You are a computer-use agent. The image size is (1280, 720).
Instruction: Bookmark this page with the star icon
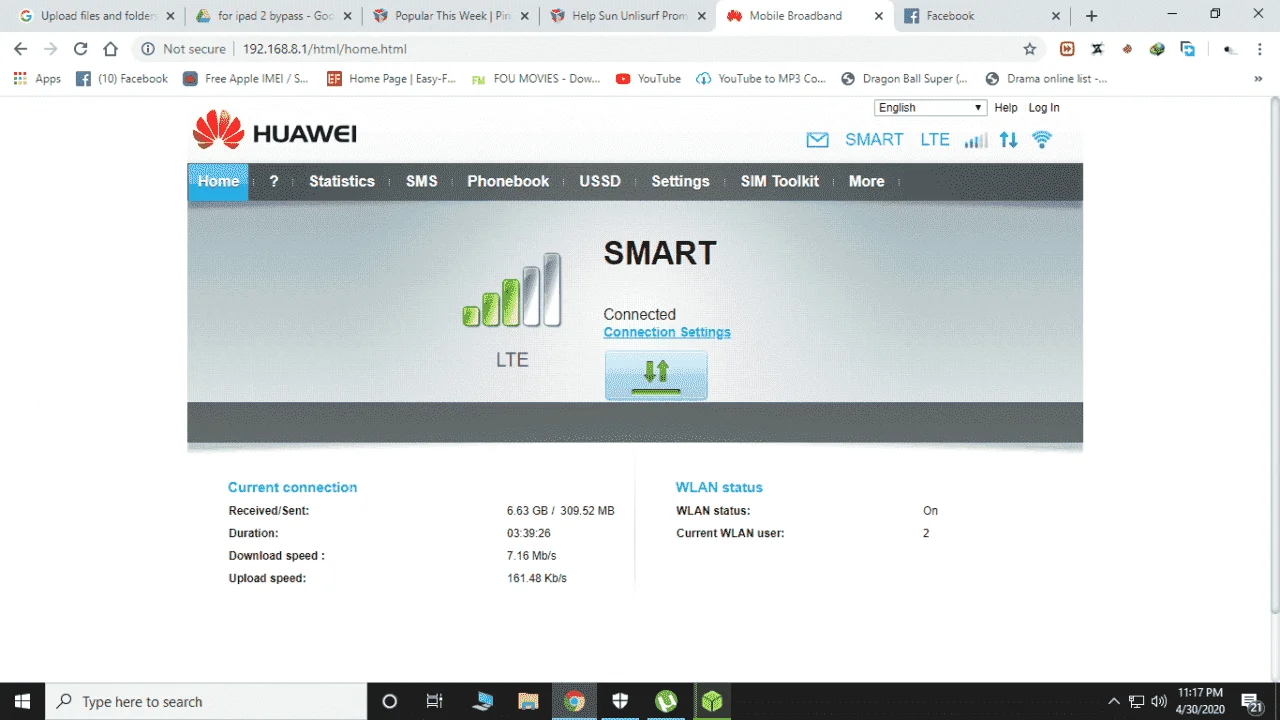[x=1030, y=49]
